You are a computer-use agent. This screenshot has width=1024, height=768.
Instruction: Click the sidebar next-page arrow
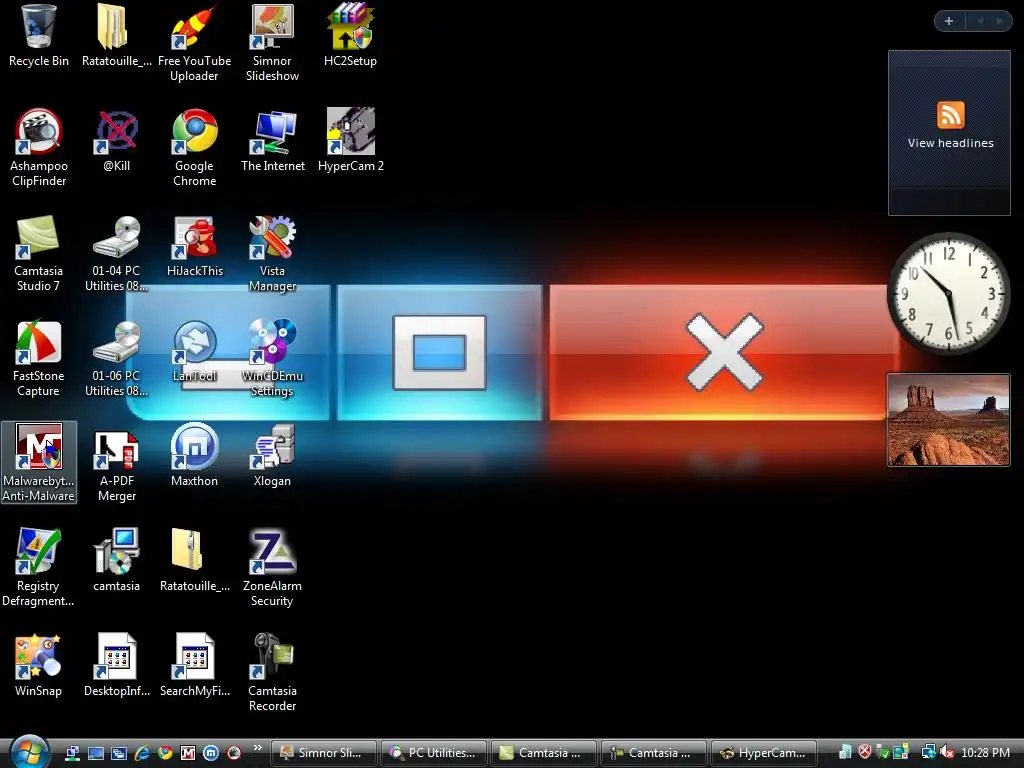coord(999,21)
